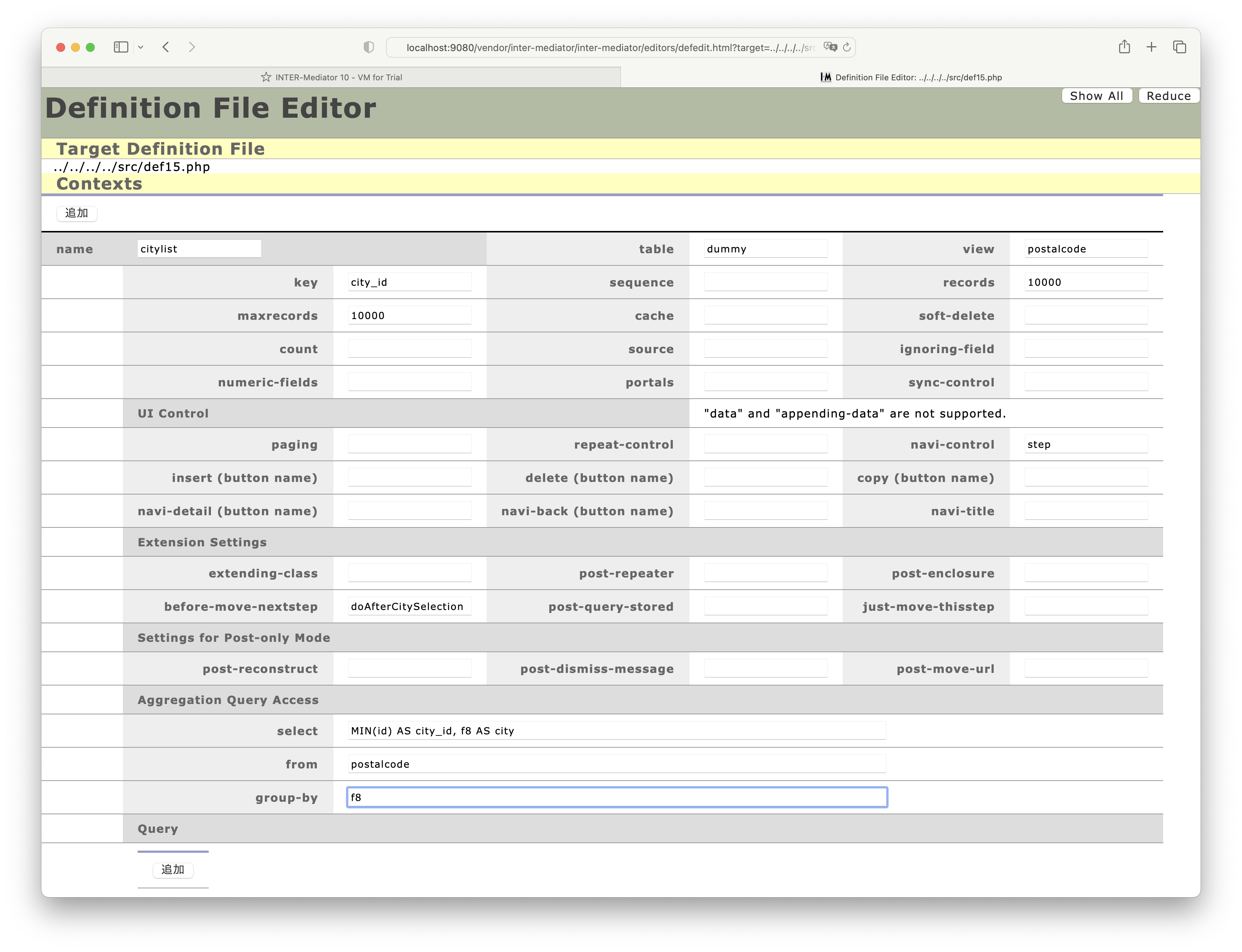1242x952 pixels.
Task: Go forward to the next page
Action: [192, 47]
